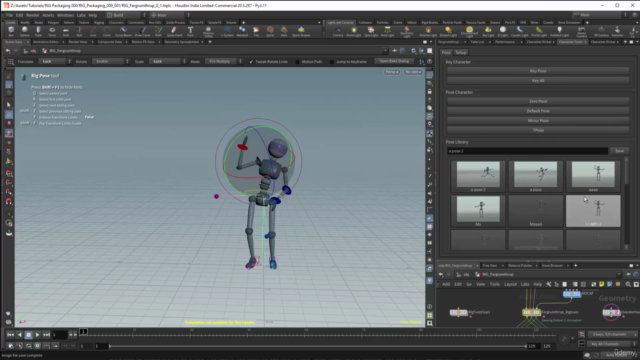Select the 'a pose 2' pose thumbnail
This screenshot has width=640, height=360.
[x=478, y=176]
